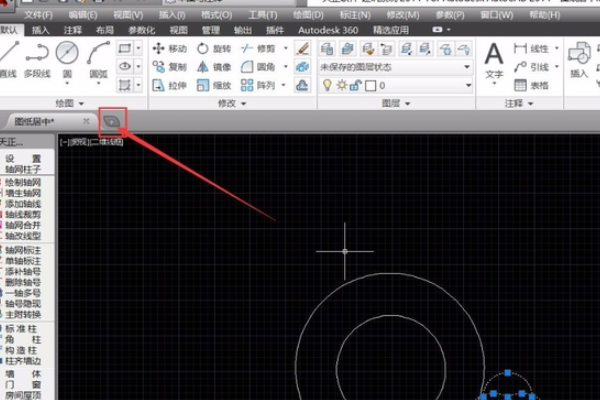Image resolution: width=600 pixels, height=400 pixels.
Task: Click the second layer tool icon
Action: click(x=347, y=49)
